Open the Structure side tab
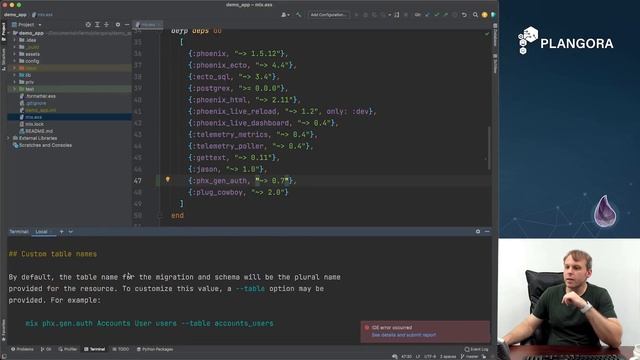This screenshot has height=360, width=640. pos(4,60)
